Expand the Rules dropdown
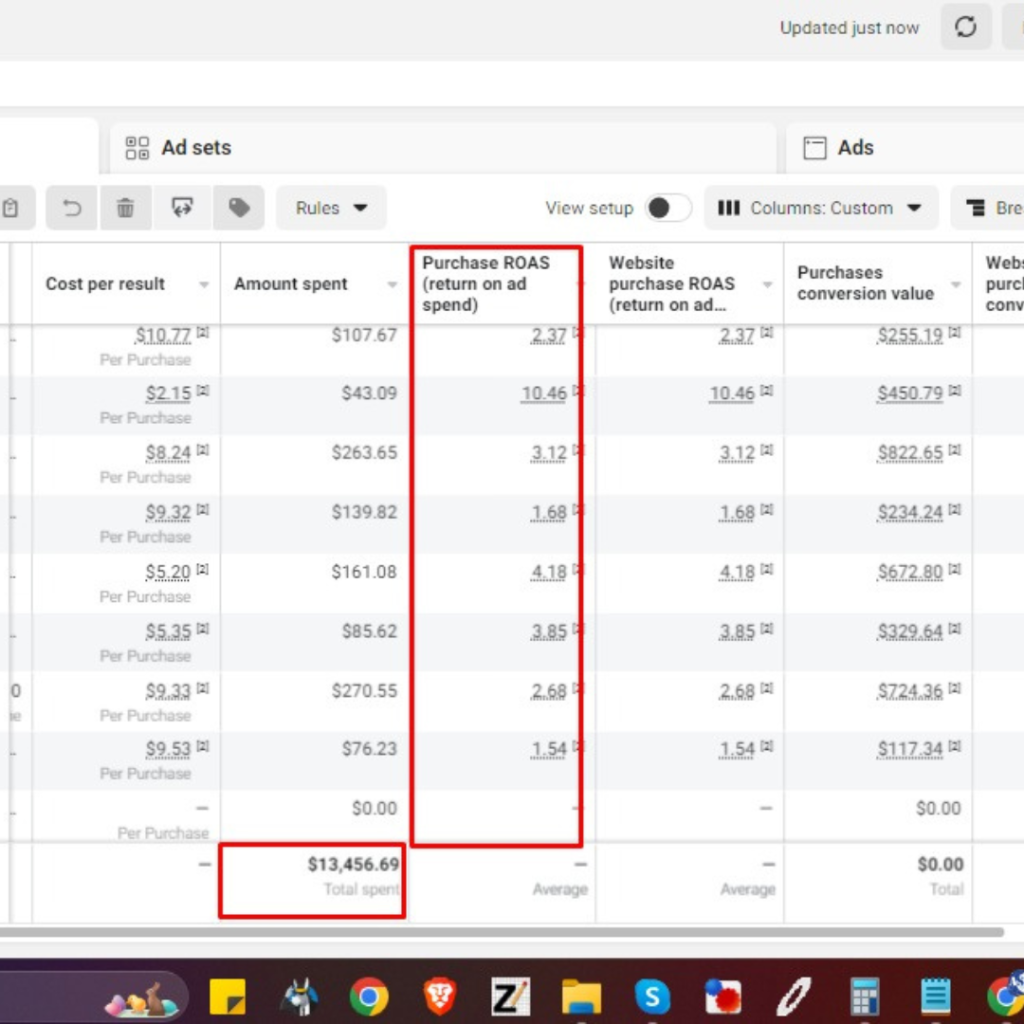The height and width of the screenshot is (1024, 1024). pos(331,208)
